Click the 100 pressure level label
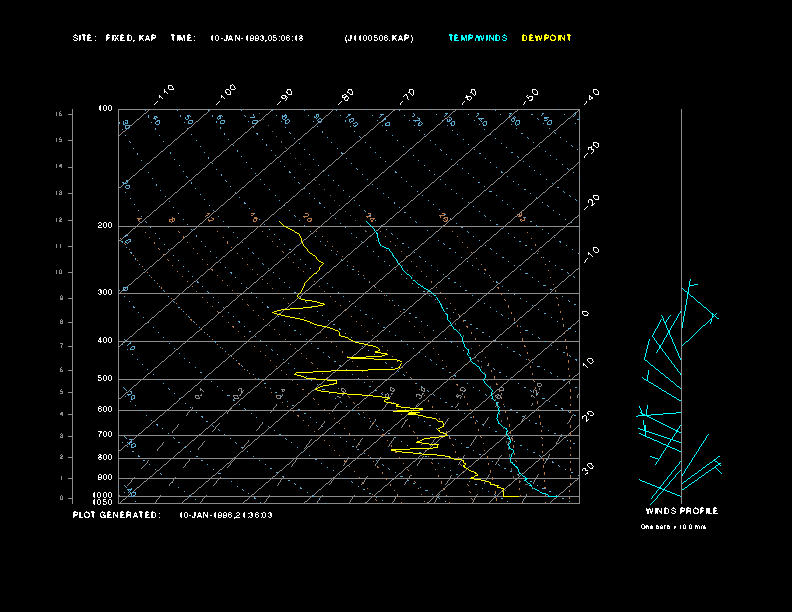Viewport: 792px width, 612px height. click(x=105, y=109)
